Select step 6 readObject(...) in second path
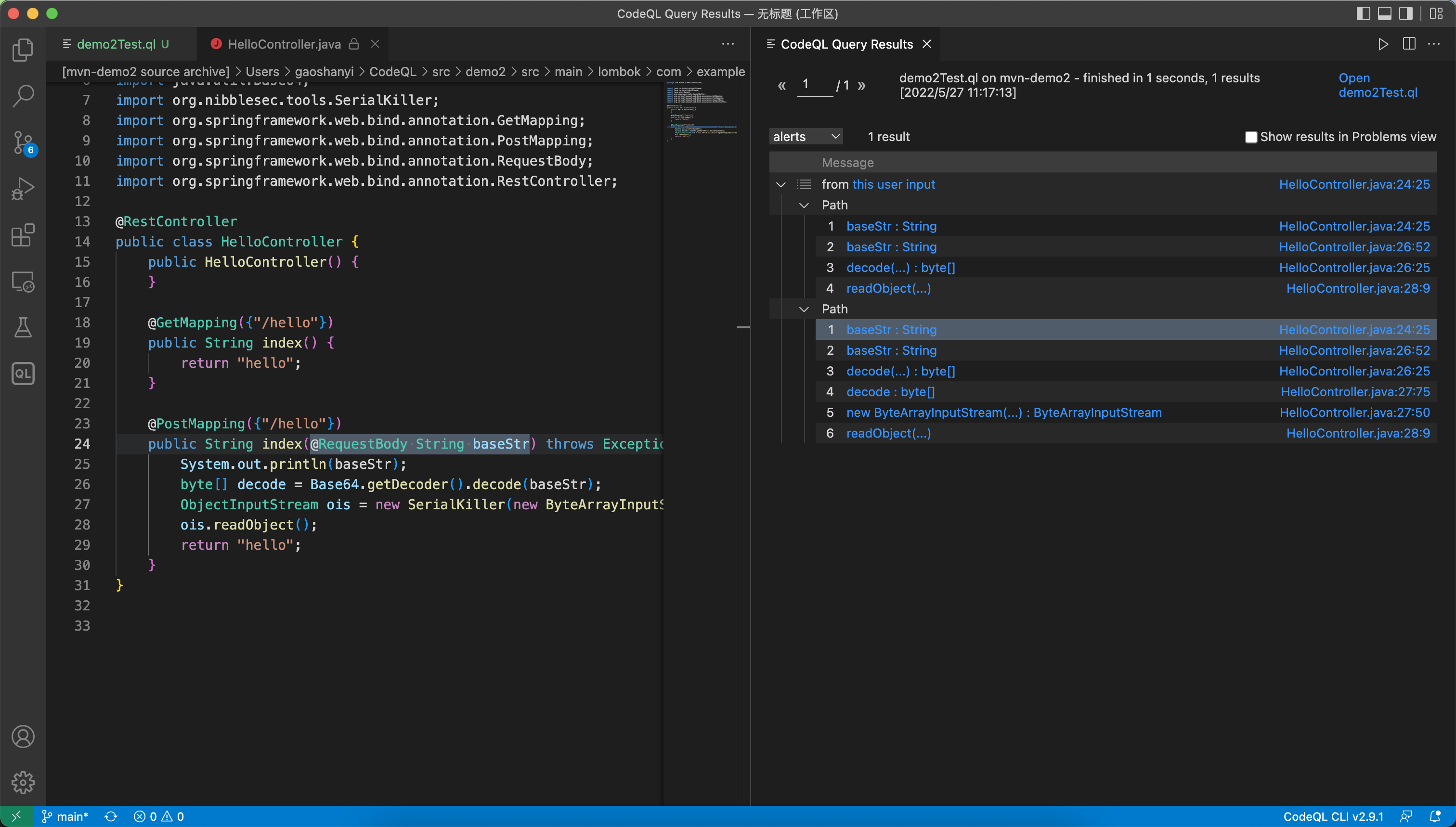 point(888,433)
